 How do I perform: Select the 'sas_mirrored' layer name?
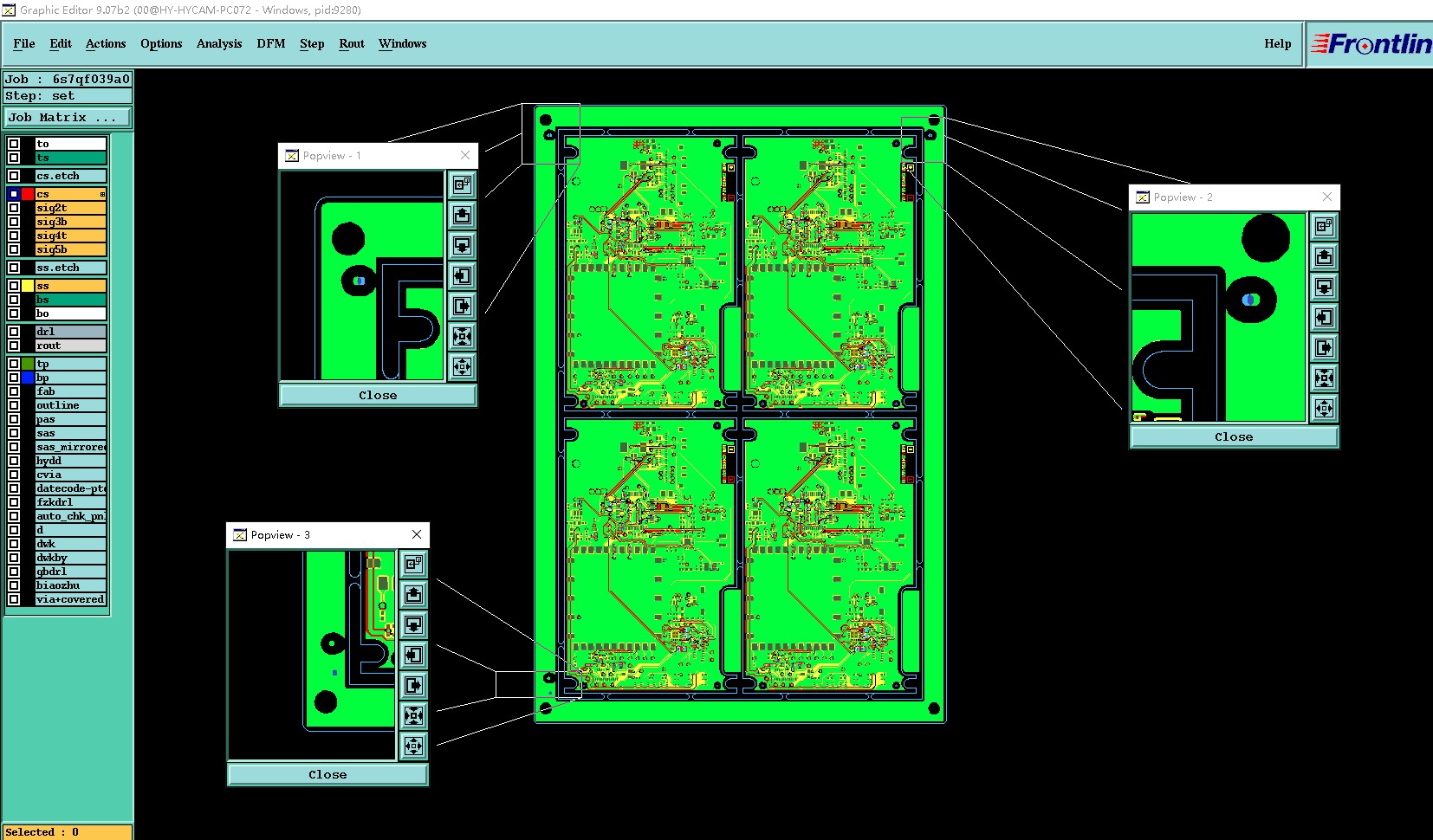coord(70,447)
